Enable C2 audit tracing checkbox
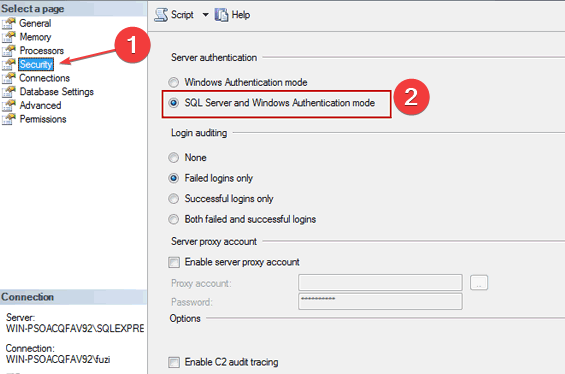The width and height of the screenshot is (565, 374). 174,362
